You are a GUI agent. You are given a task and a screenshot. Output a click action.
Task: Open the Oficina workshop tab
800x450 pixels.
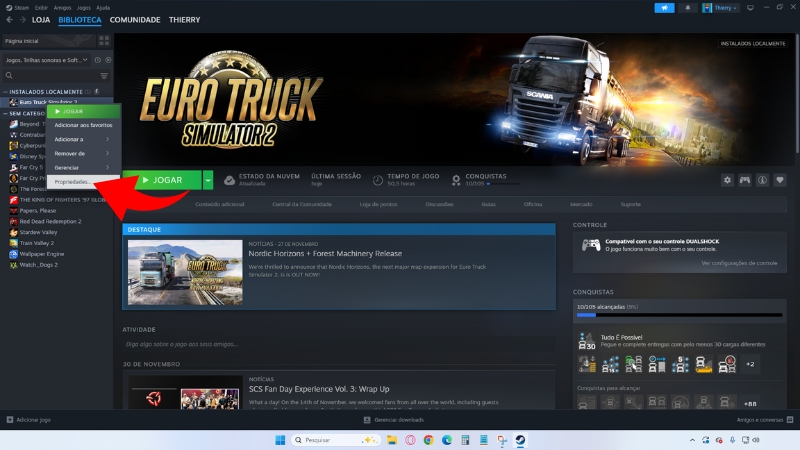pos(533,204)
